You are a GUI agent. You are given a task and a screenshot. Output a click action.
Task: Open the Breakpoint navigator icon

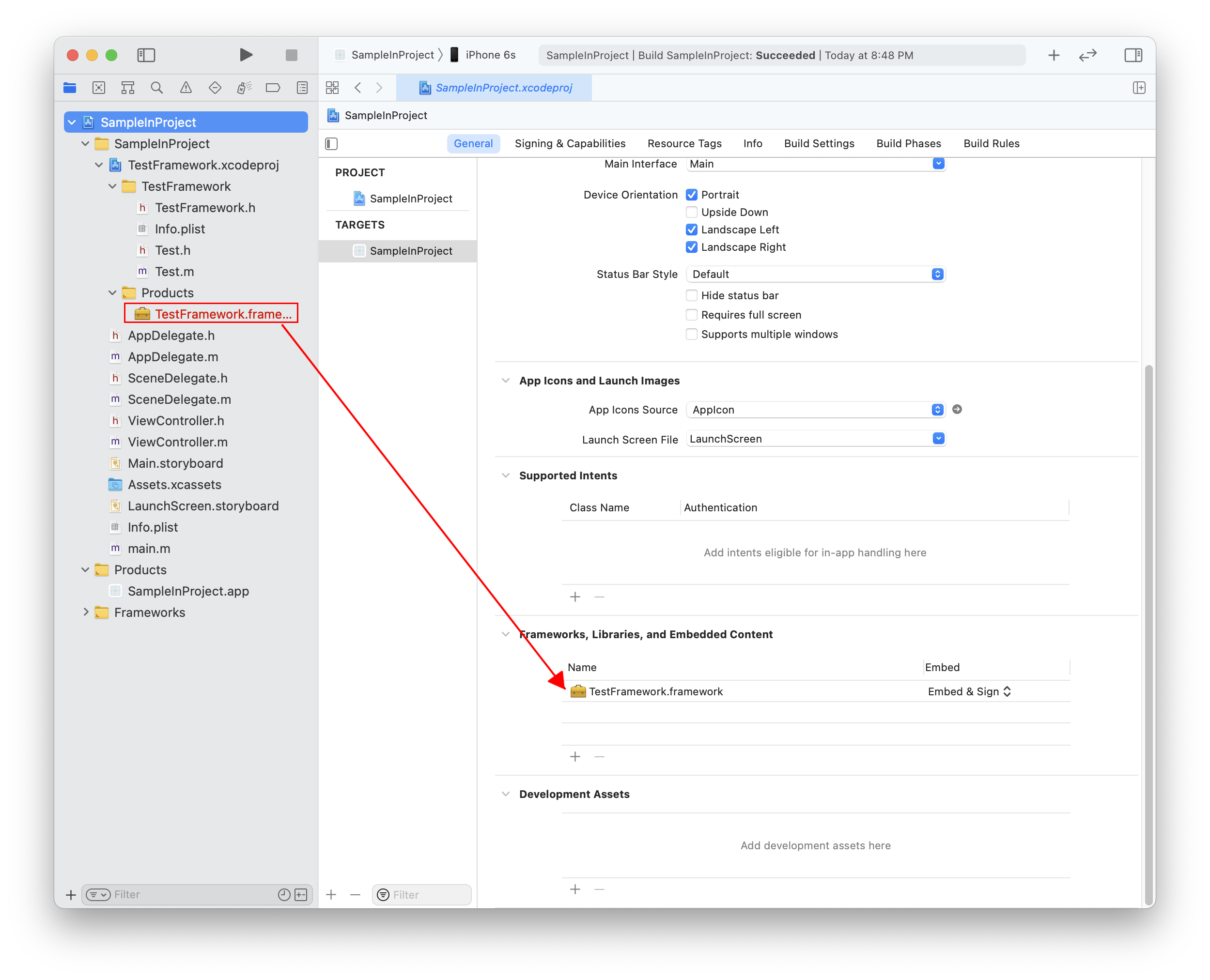(273, 88)
